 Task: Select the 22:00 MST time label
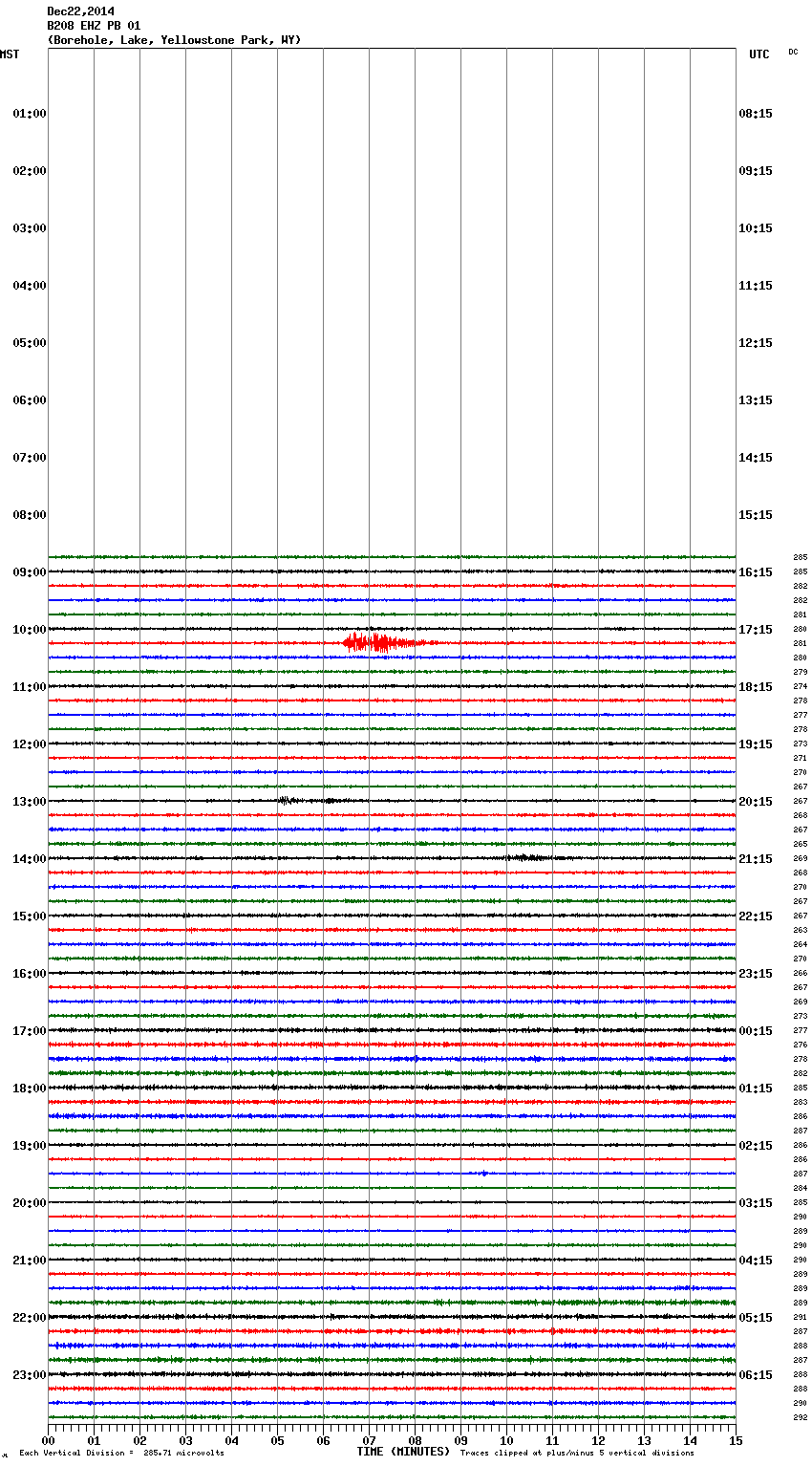click(30, 1318)
